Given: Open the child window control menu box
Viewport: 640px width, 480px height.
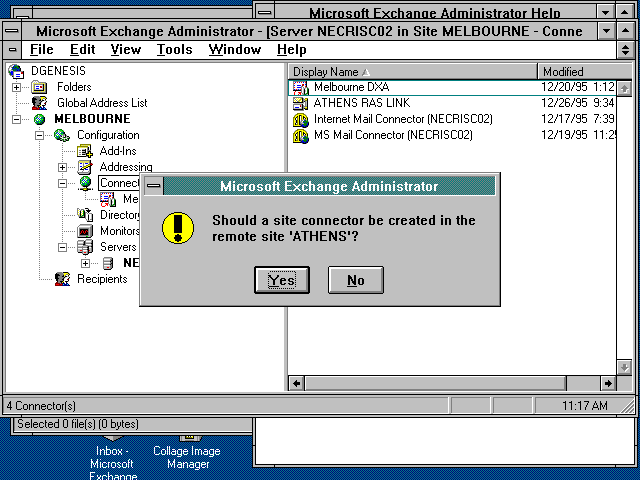Looking at the screenshot, I should coord(13,50).
